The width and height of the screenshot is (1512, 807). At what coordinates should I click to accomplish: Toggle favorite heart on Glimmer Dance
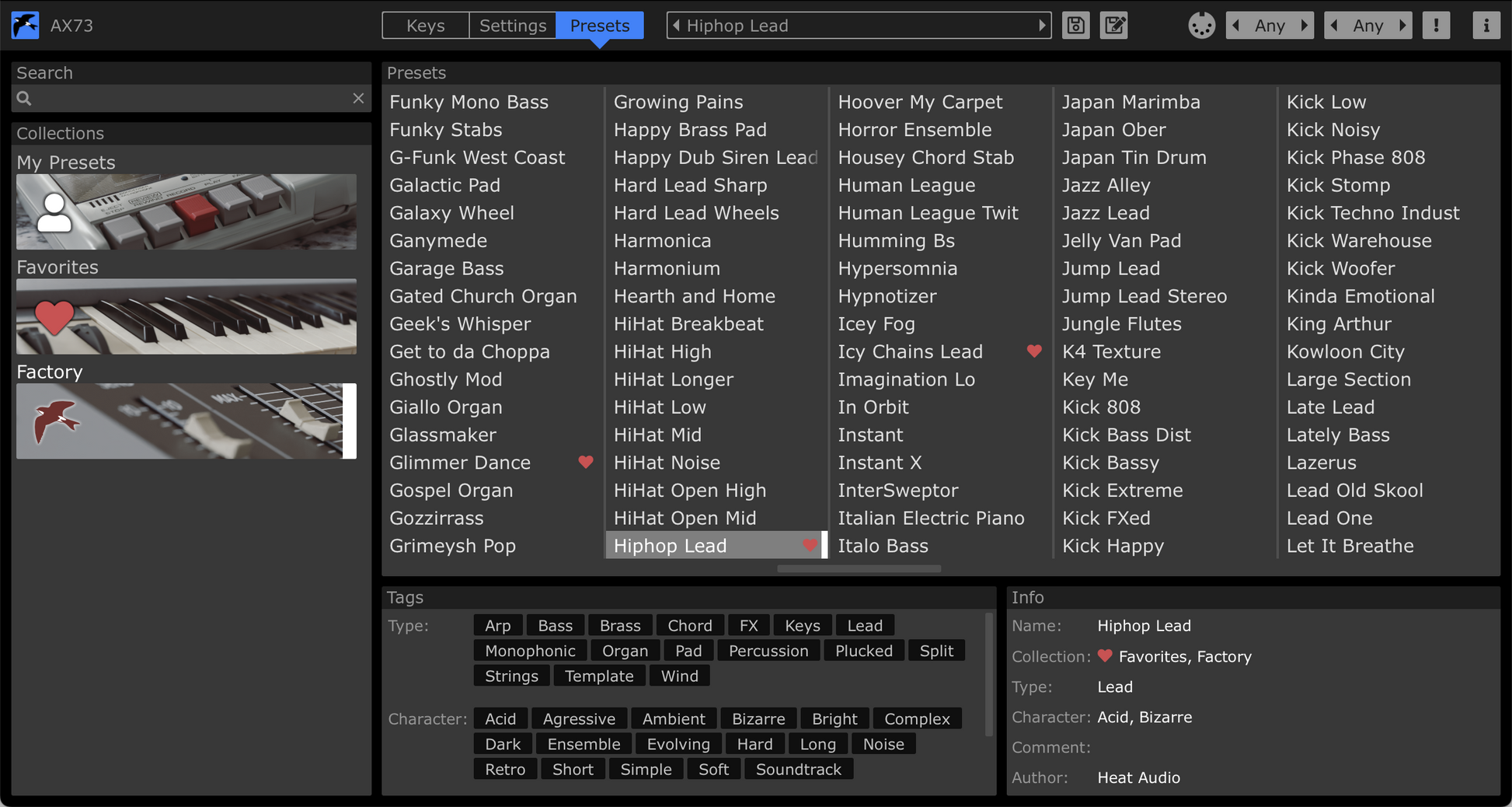pos(586,462)
